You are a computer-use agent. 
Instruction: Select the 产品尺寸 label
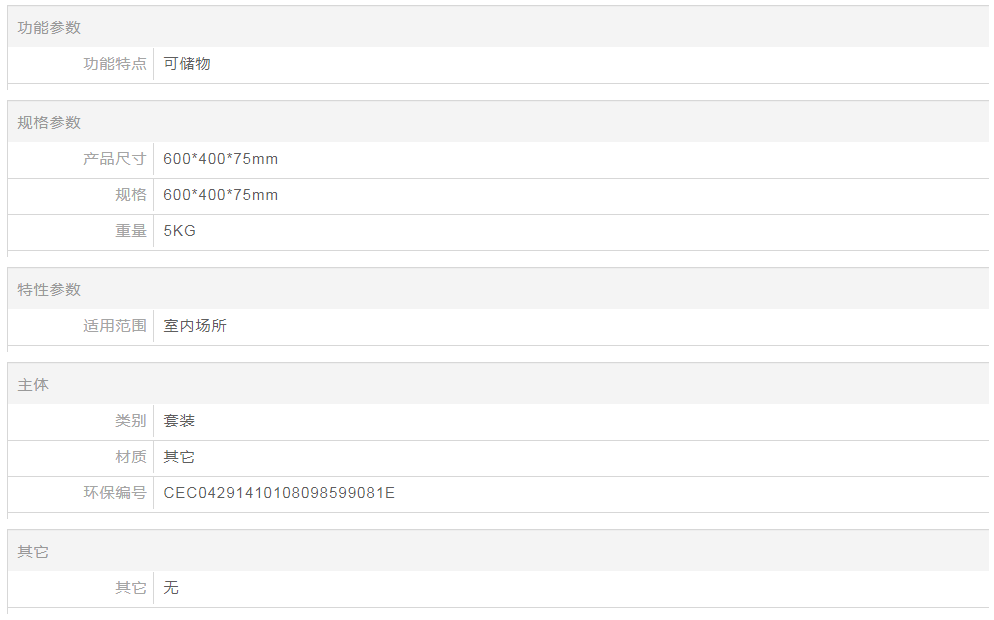click(115, 159)
